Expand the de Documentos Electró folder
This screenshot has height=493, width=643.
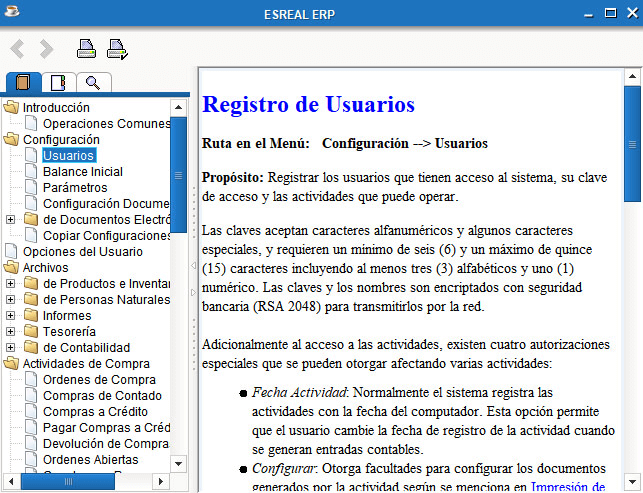pyautogui.click(x=10, y=219)
